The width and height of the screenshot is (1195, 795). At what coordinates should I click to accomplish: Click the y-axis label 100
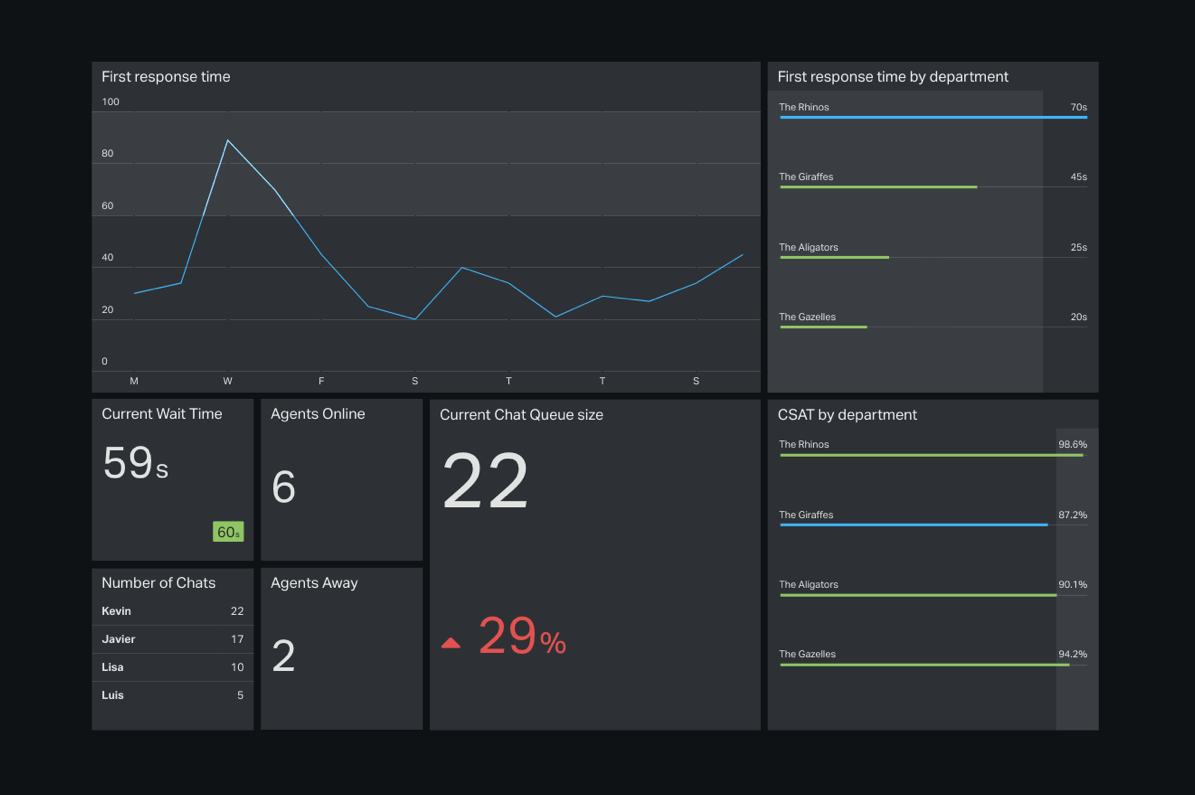pyautogui.click(x=111, y=101)
